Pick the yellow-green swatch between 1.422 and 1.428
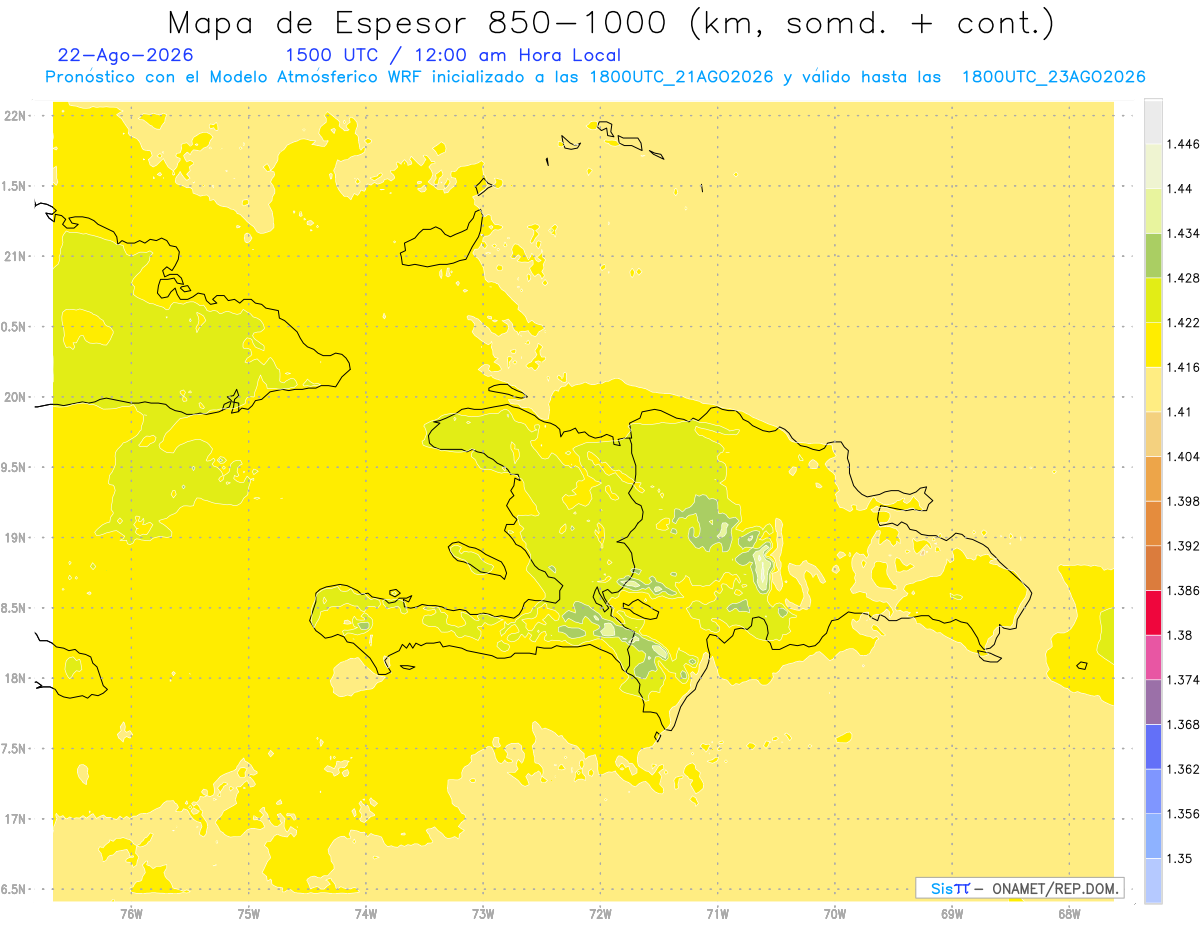 1153,300
